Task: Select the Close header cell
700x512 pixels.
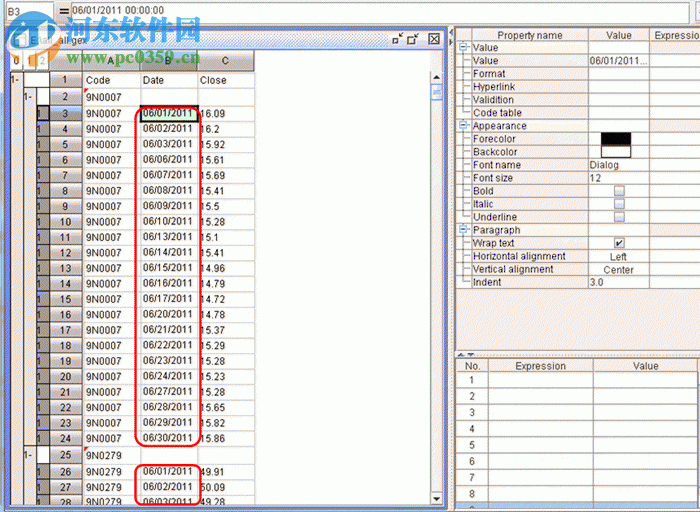Action: click(226, 80)
